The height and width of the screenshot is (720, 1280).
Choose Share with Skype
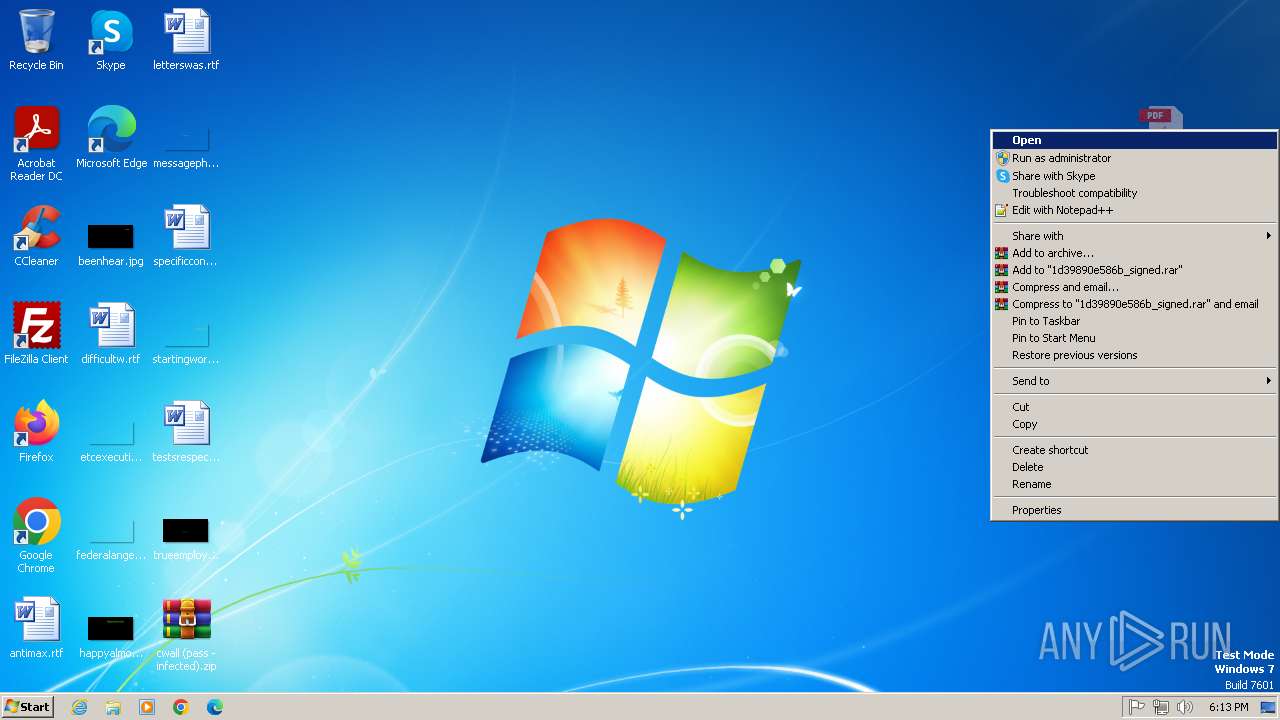coord(1134,176)
